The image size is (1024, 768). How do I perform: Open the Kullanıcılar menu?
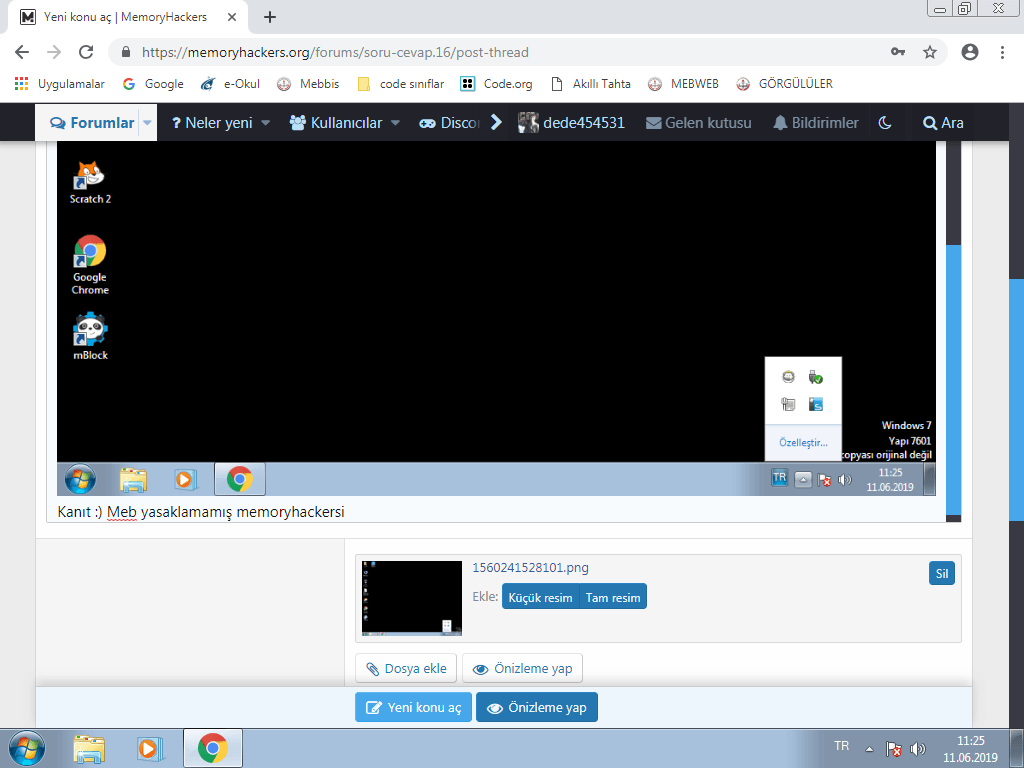(x=336, y=123)
